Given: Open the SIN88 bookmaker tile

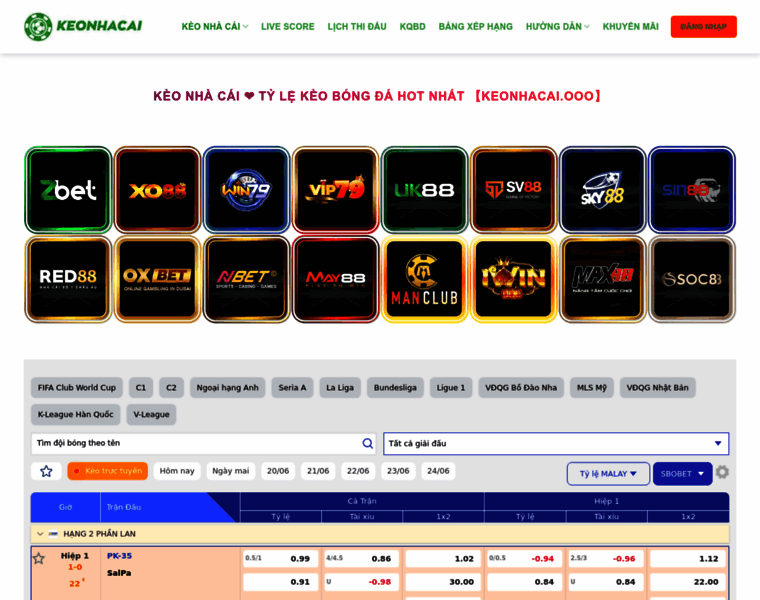Looking at the screenshot, I should [692, 190].
